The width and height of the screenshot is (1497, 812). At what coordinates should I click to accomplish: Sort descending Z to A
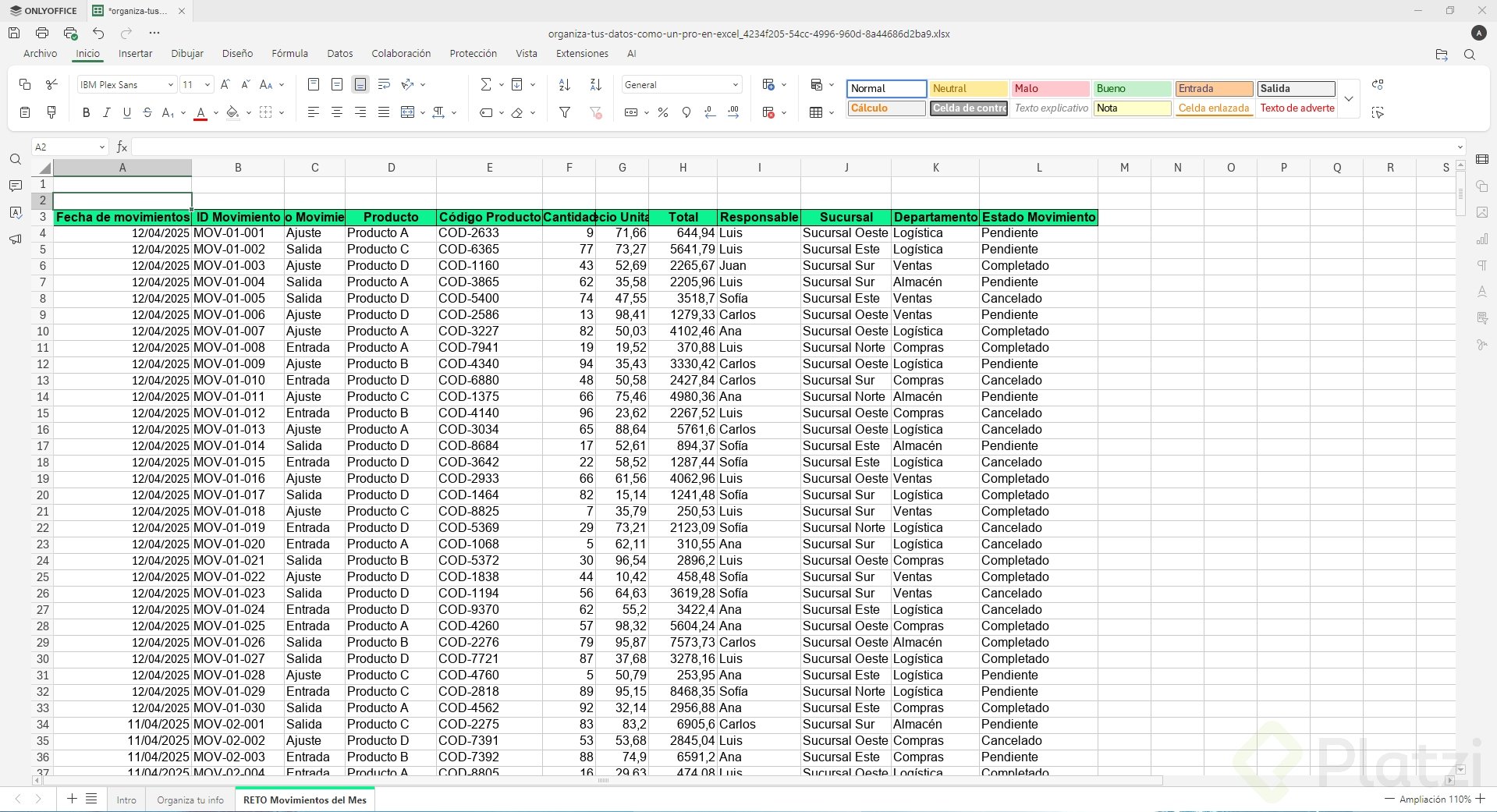tap(596, 84)
